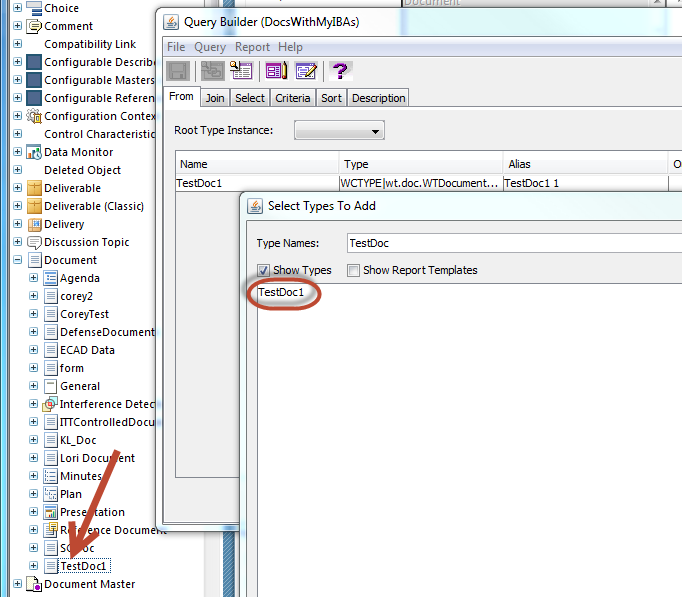Click the TestDoc1 1 alias cell
682x597 pixels.
point(585,183)
